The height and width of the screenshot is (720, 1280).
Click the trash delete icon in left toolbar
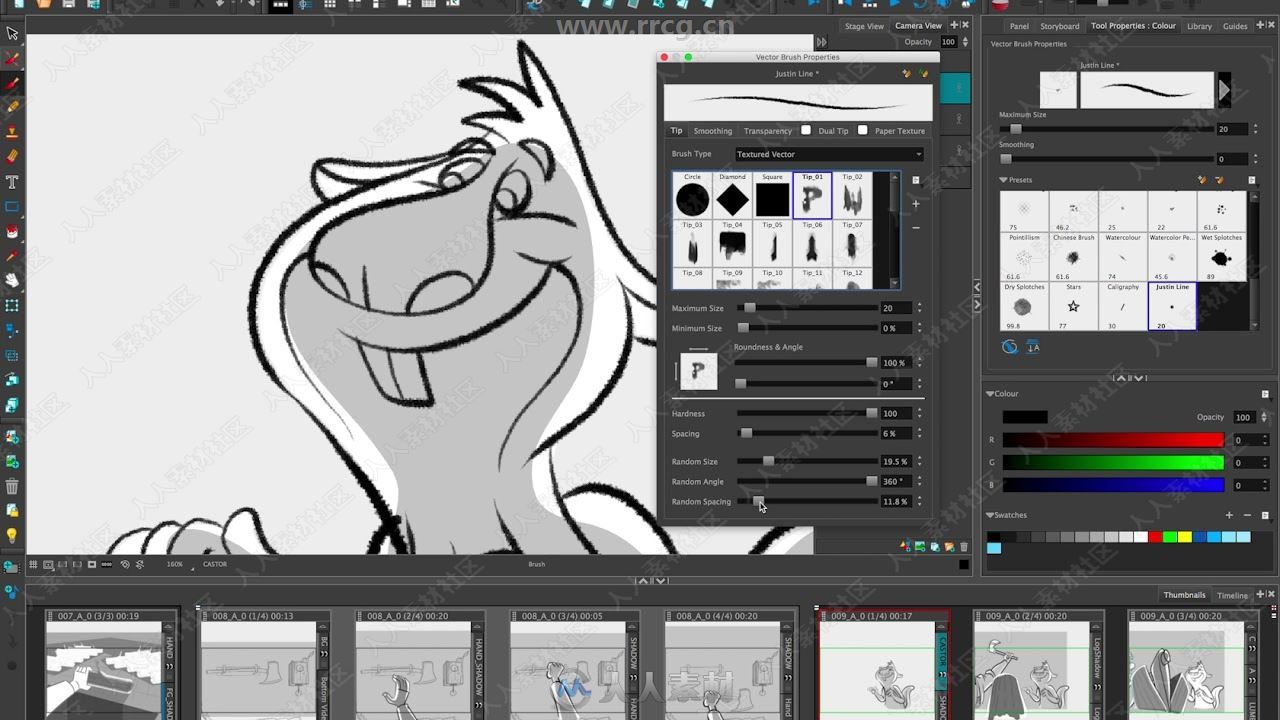(x=12, y=487)
